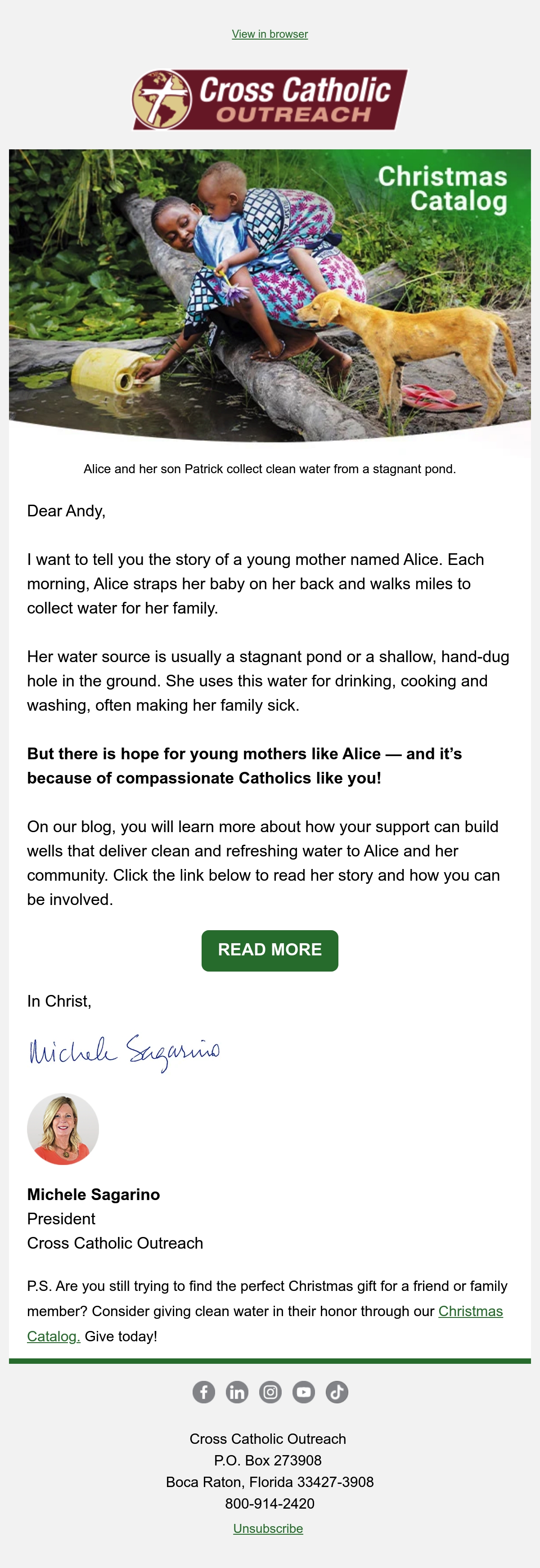
Task: Click the photo caption about Alice and Patrick
Action: pos(270,469)
